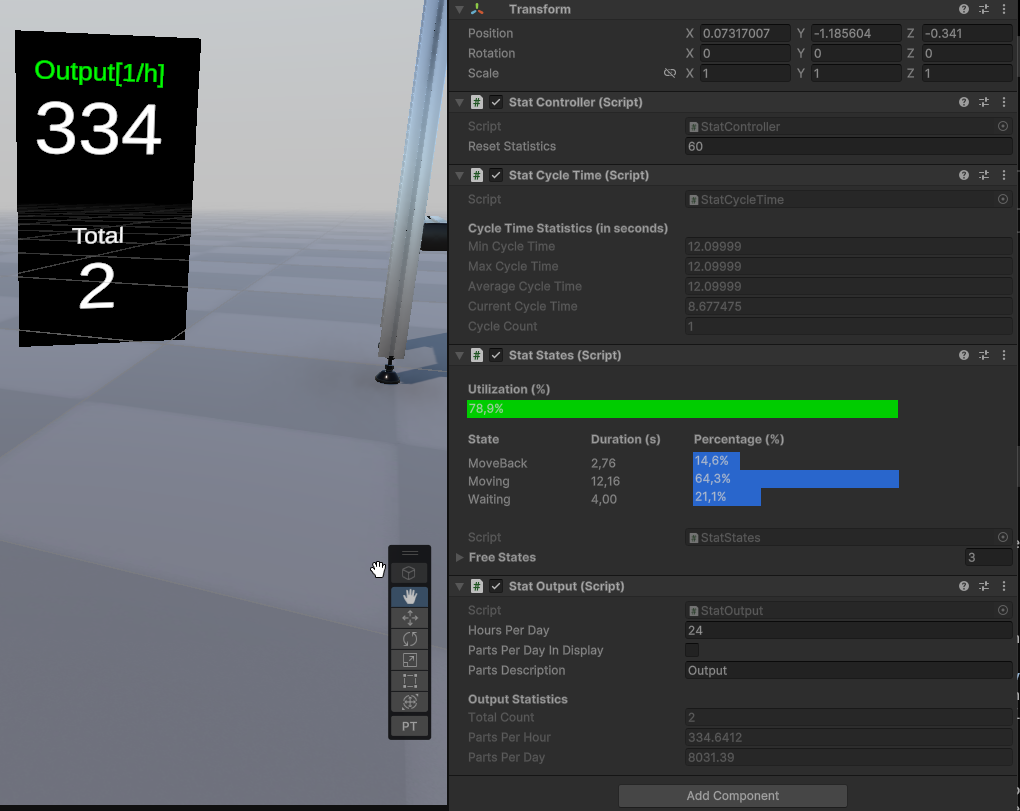Click the green Utilization progress bar

pos(682,409)
